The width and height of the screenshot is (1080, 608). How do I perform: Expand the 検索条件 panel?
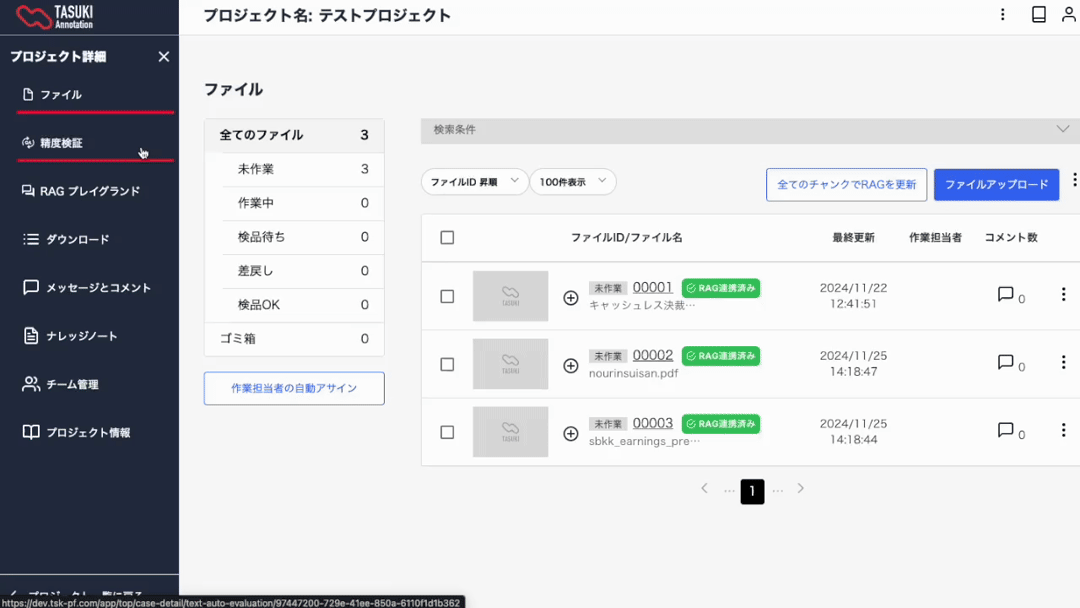click(x=750, y=129)
